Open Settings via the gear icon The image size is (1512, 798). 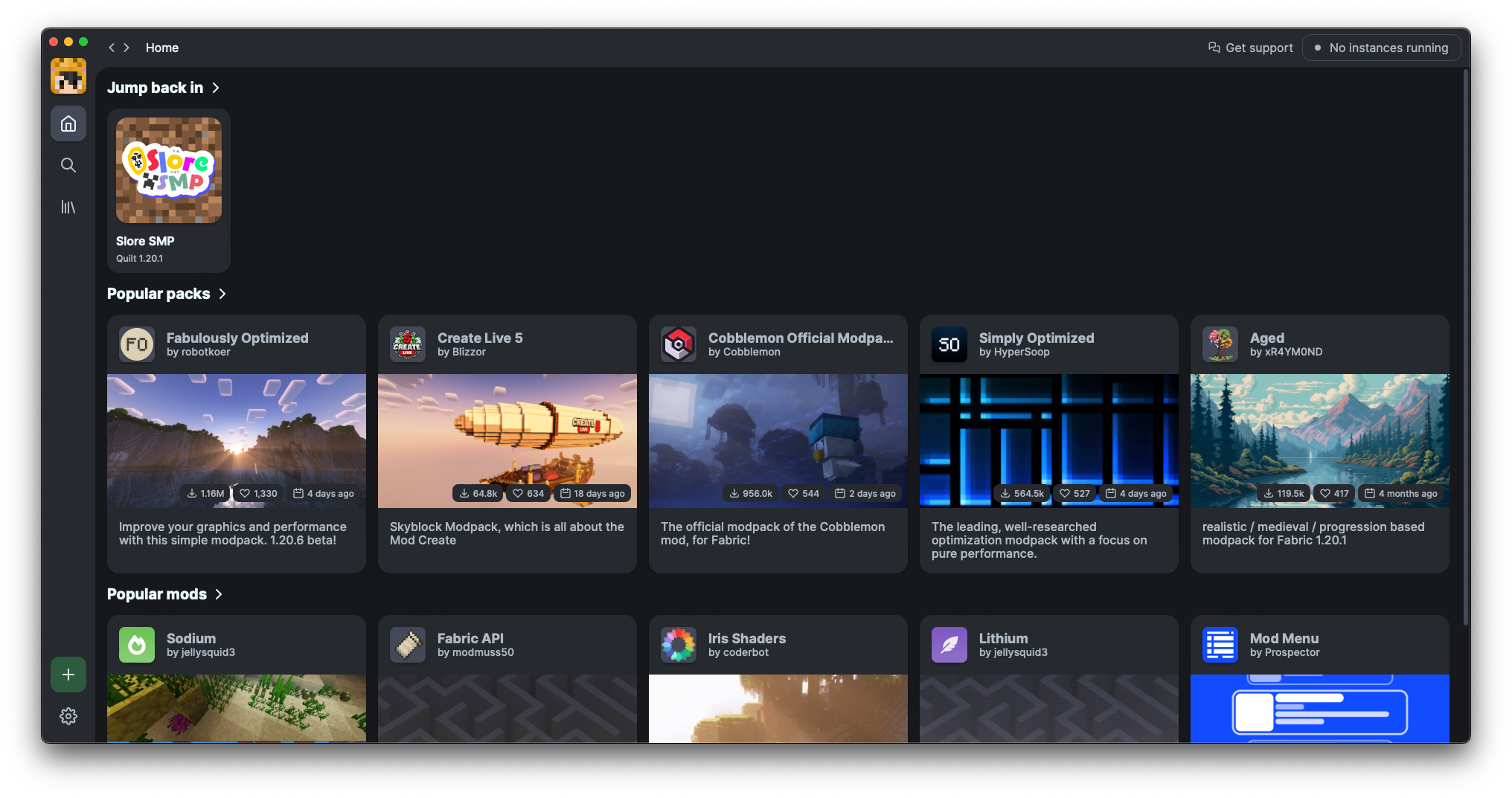click(68, 716)
